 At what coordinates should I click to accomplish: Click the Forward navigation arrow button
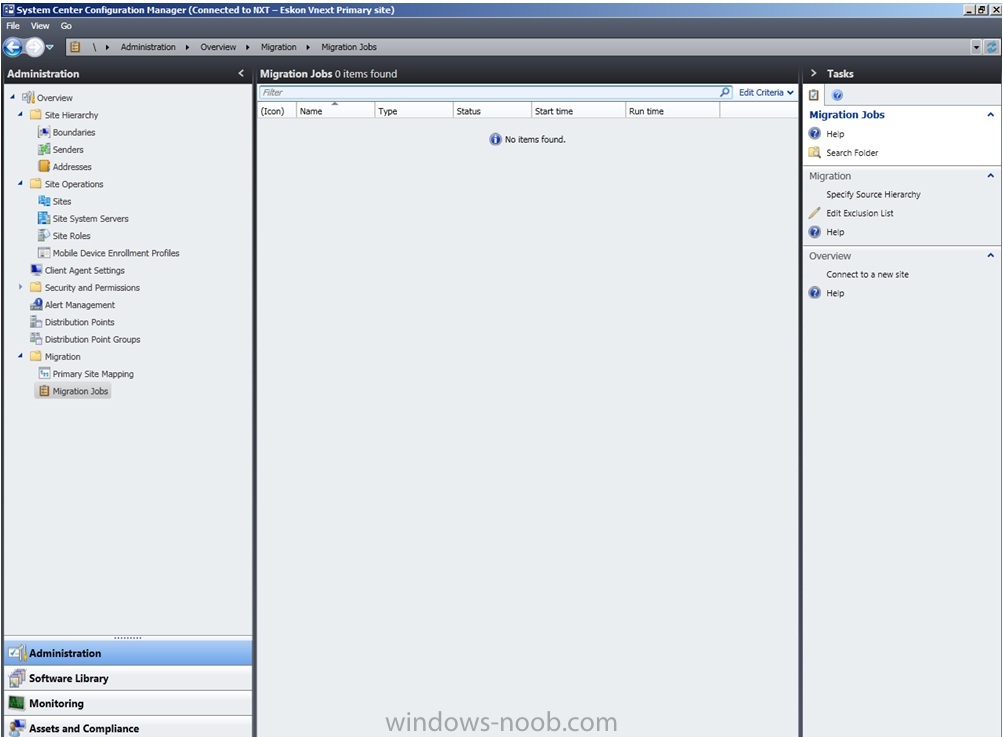(34, 47)
